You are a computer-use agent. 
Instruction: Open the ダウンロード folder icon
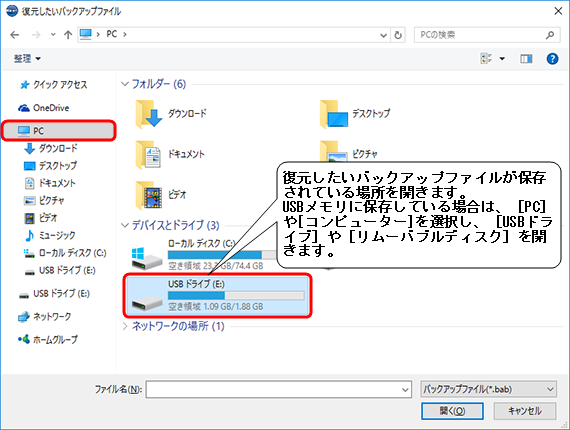coord(149,114)
